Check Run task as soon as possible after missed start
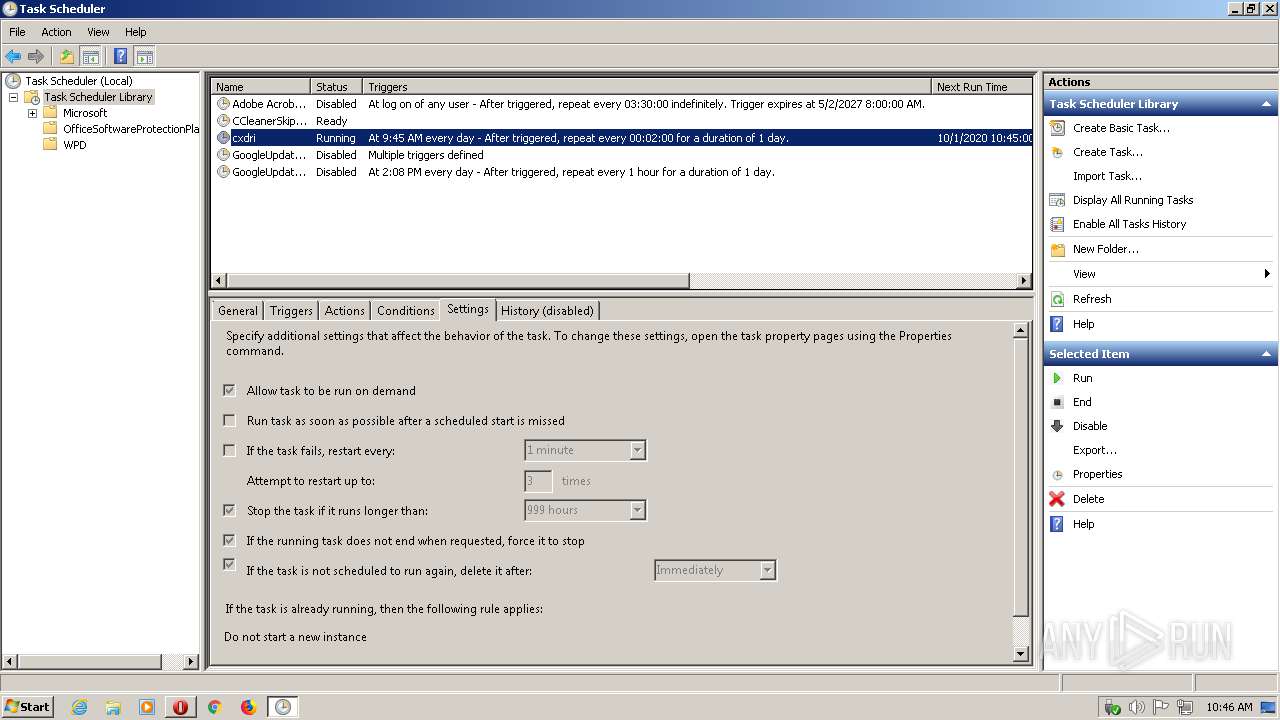This screenshot has width=1280, height=720. click(229, 420)
